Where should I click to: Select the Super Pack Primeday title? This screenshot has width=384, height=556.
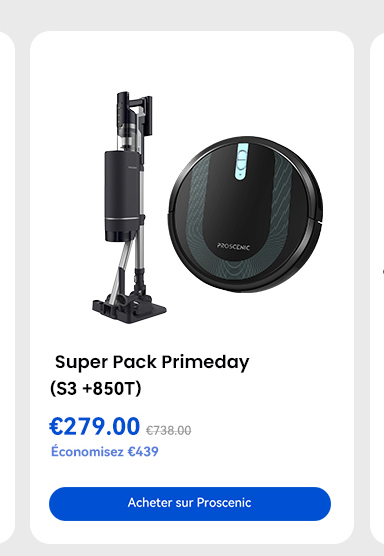point(152,362)
